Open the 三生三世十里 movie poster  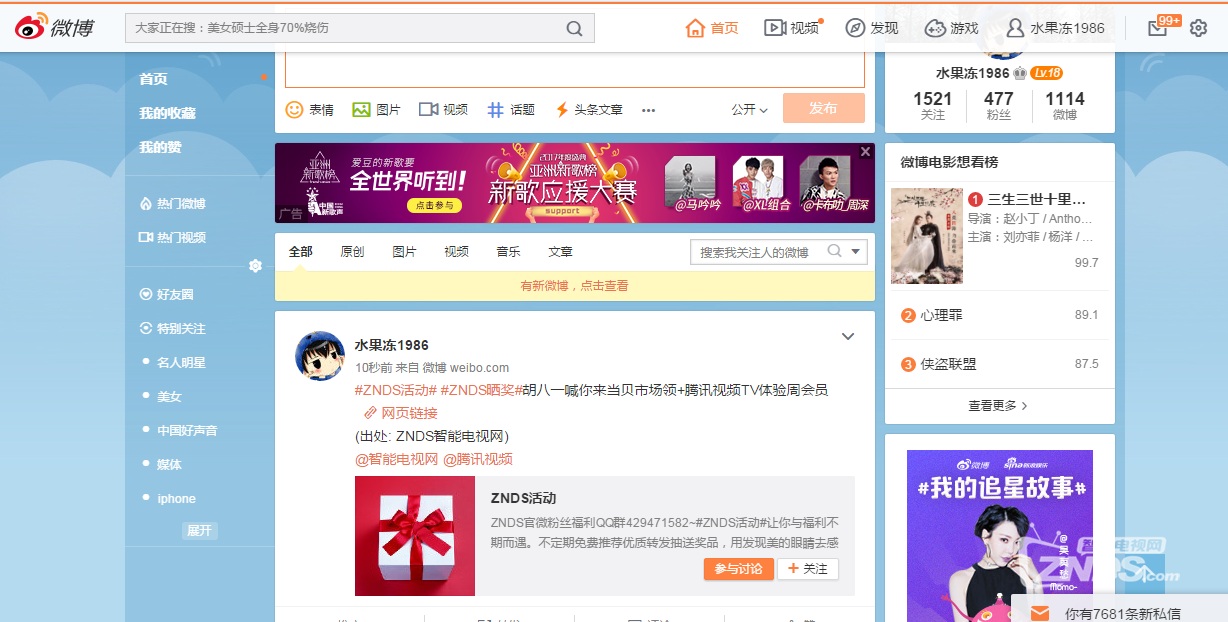coord(927,236)
